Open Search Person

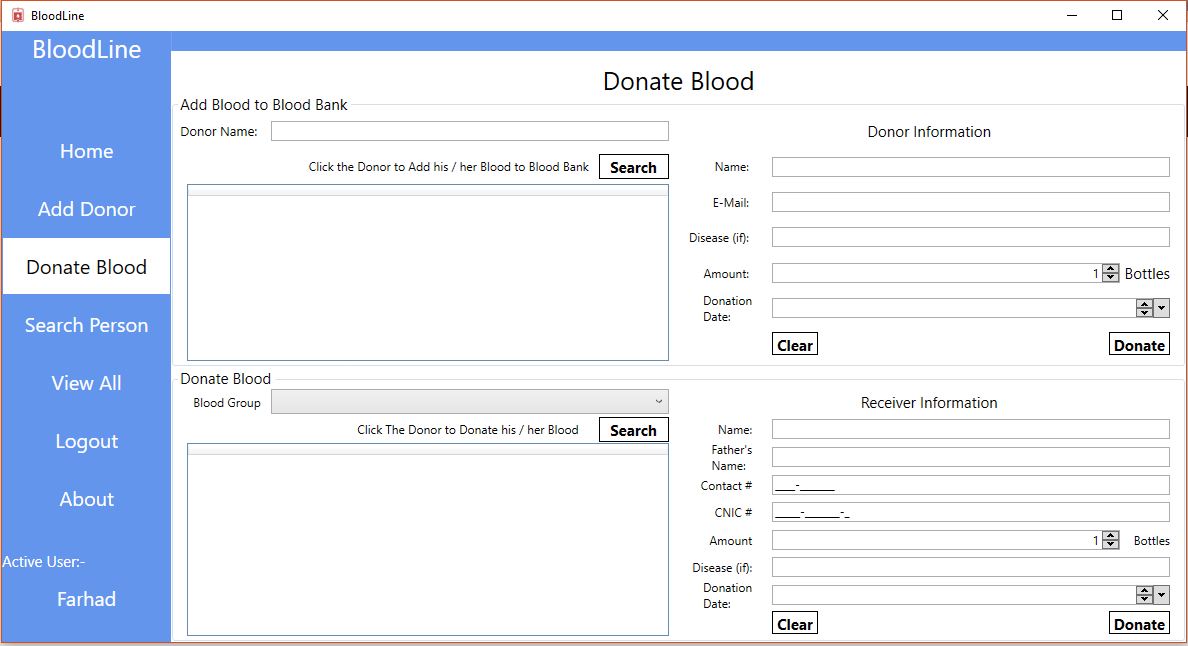point(86,324)
